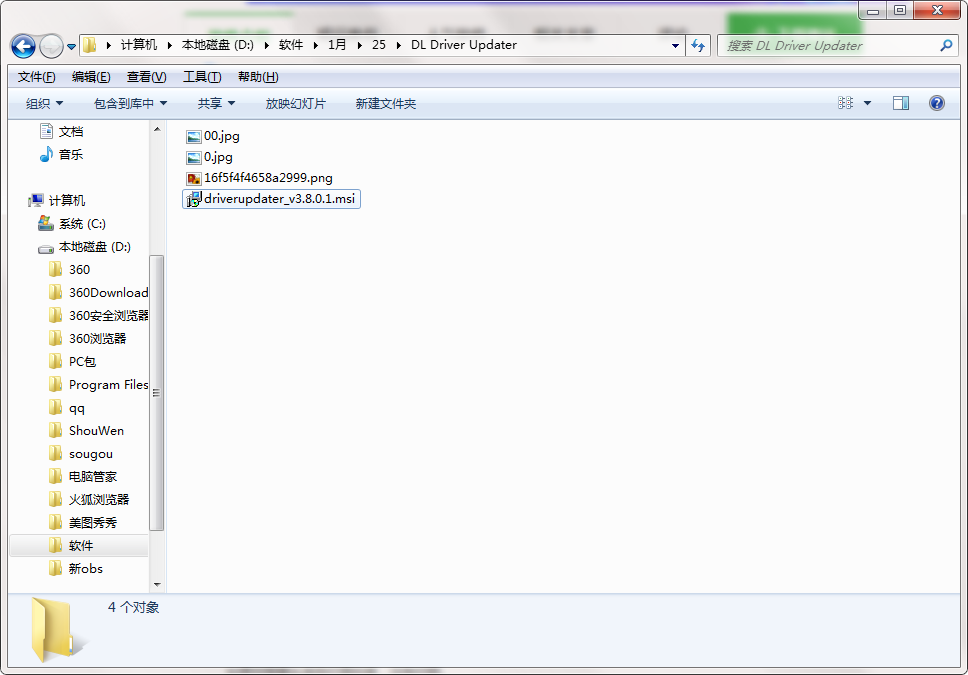This screenshot has width=968, height=675.
Task: Click the 0.jpg image file icon
Action: pos(194,158)
